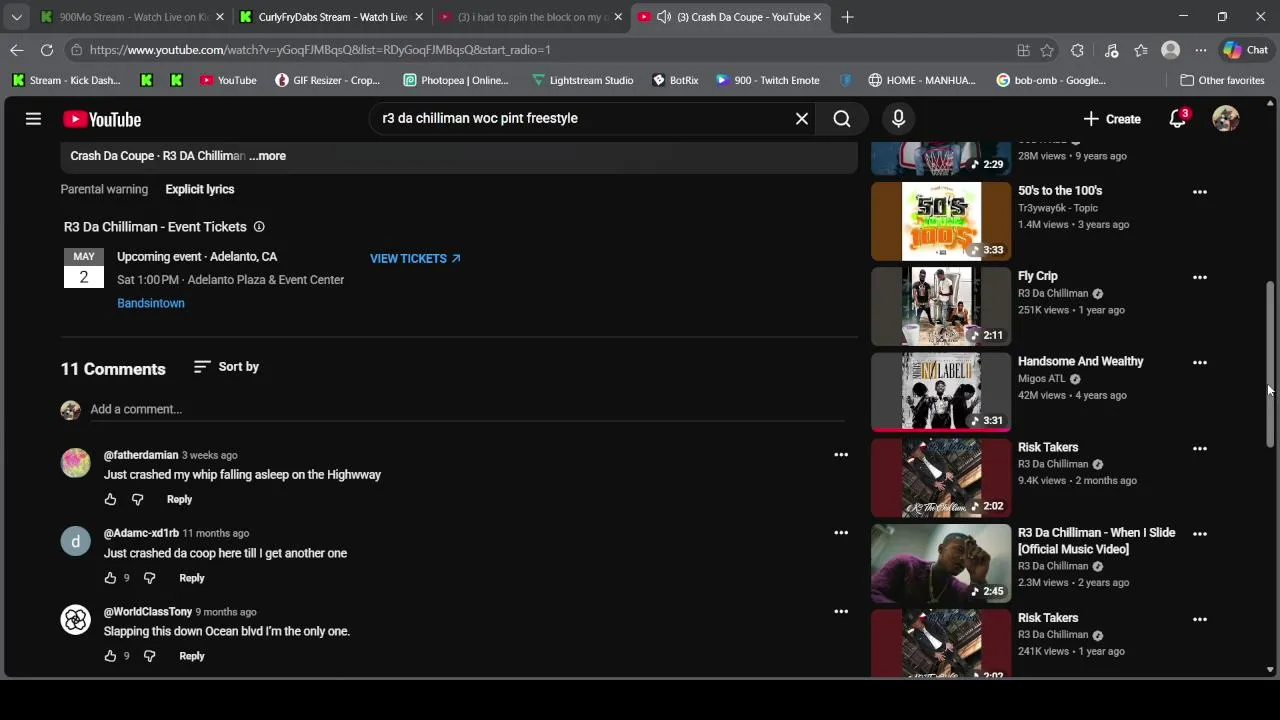1280x720 pixels.
Task: Reload the page
Action: pyautogui.click(x=47, y=50)
